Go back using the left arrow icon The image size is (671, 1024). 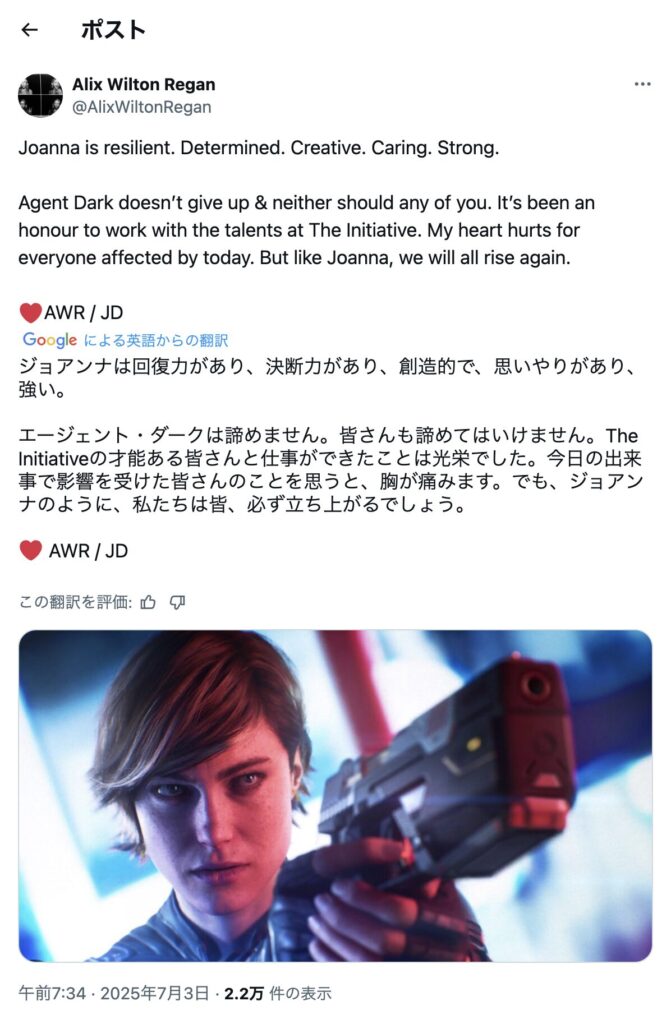click(29, 30)
